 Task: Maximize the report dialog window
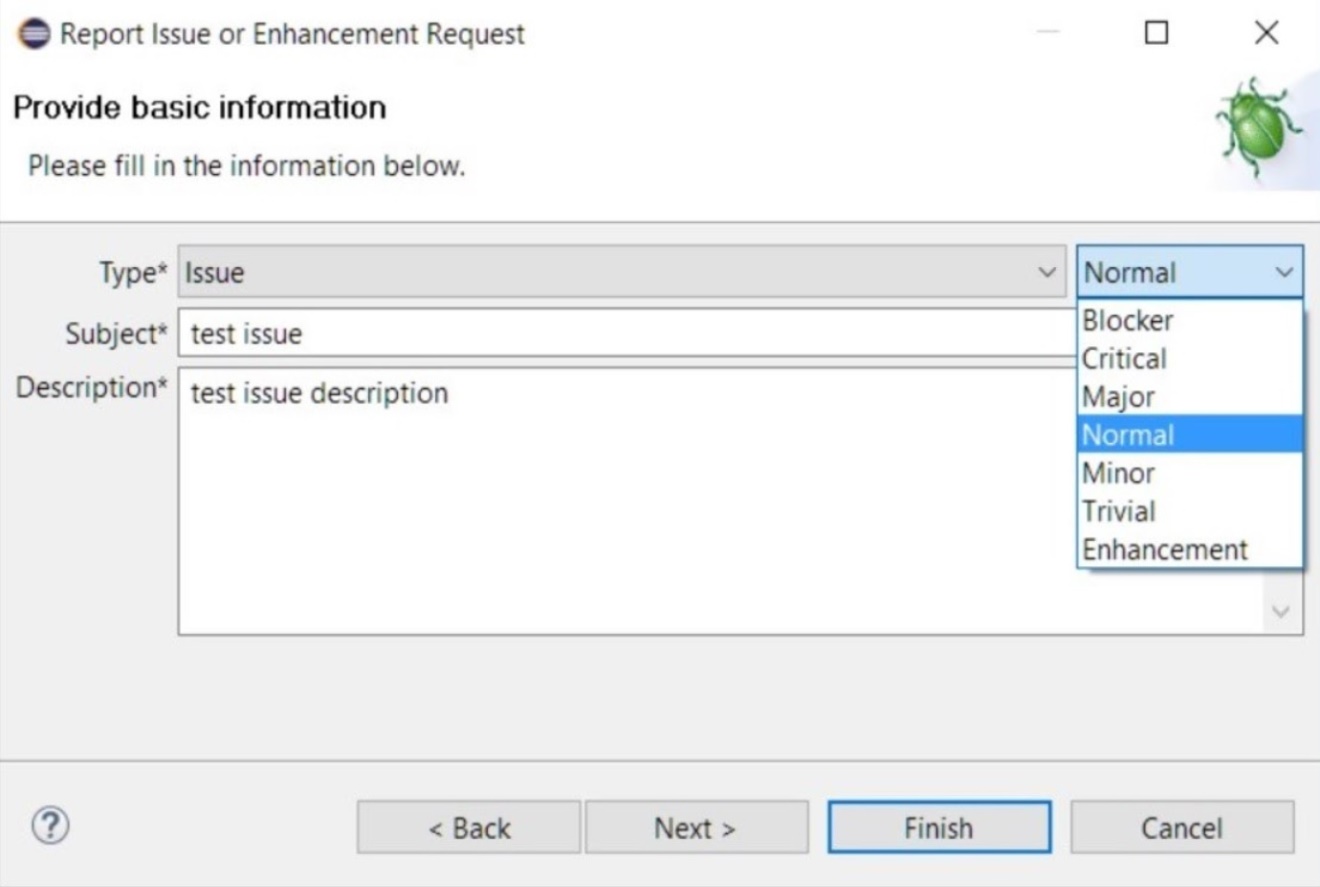coord(1156,33)
